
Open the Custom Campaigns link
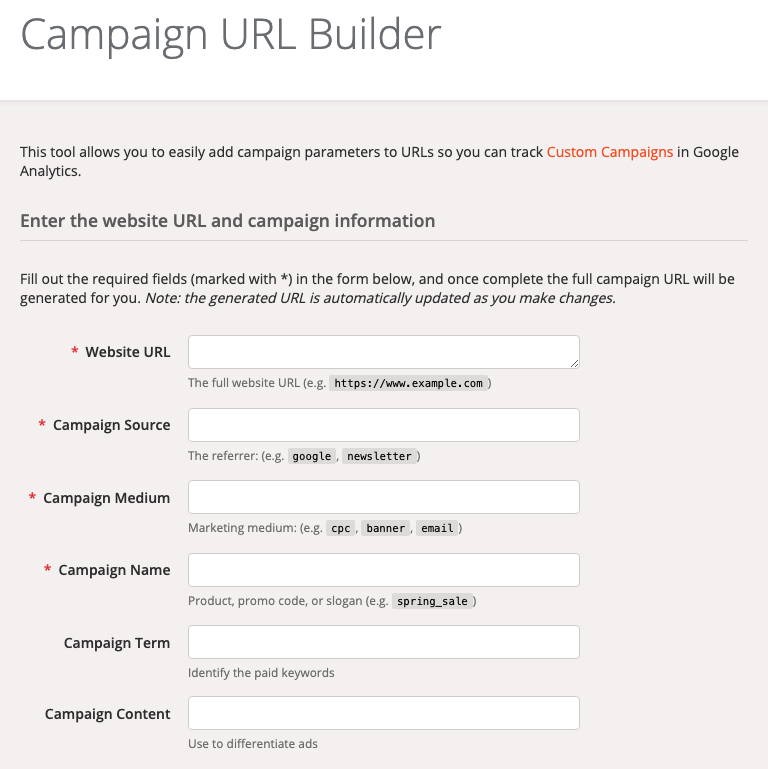609,152
